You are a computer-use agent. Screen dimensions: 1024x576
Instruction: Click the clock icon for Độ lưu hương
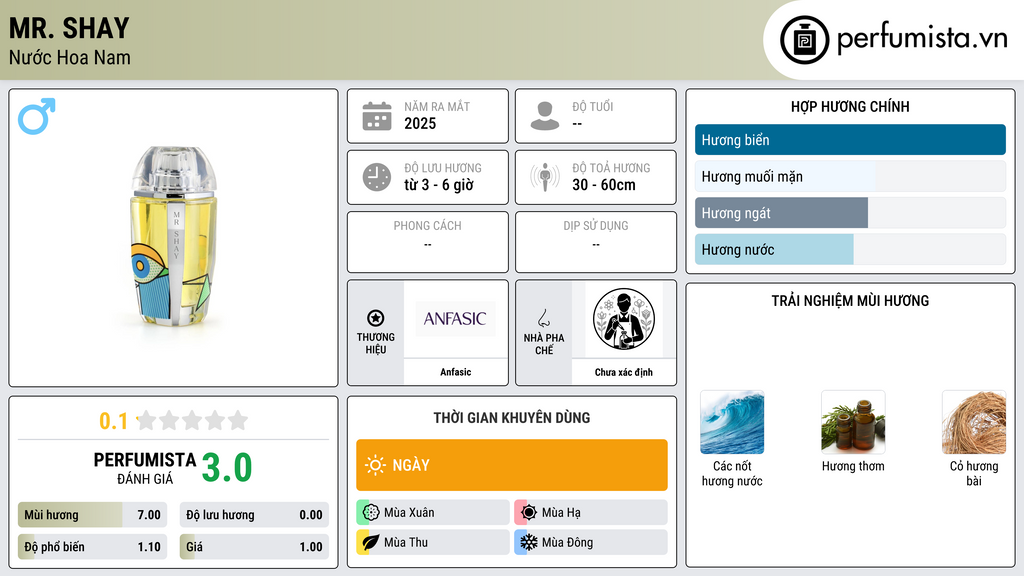[x=377, y=177]
